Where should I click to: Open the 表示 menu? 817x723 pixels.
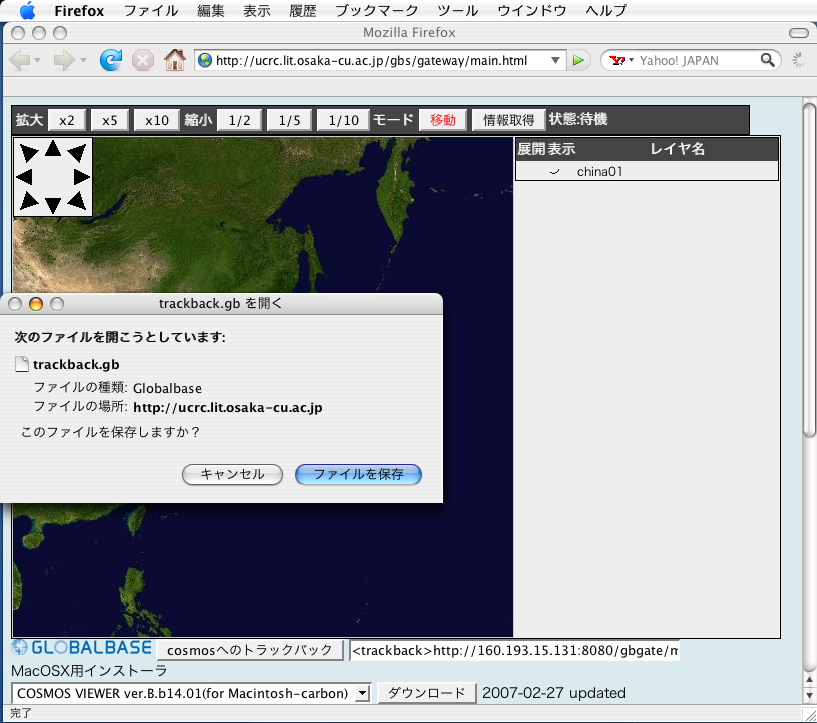tap(257, 10)
